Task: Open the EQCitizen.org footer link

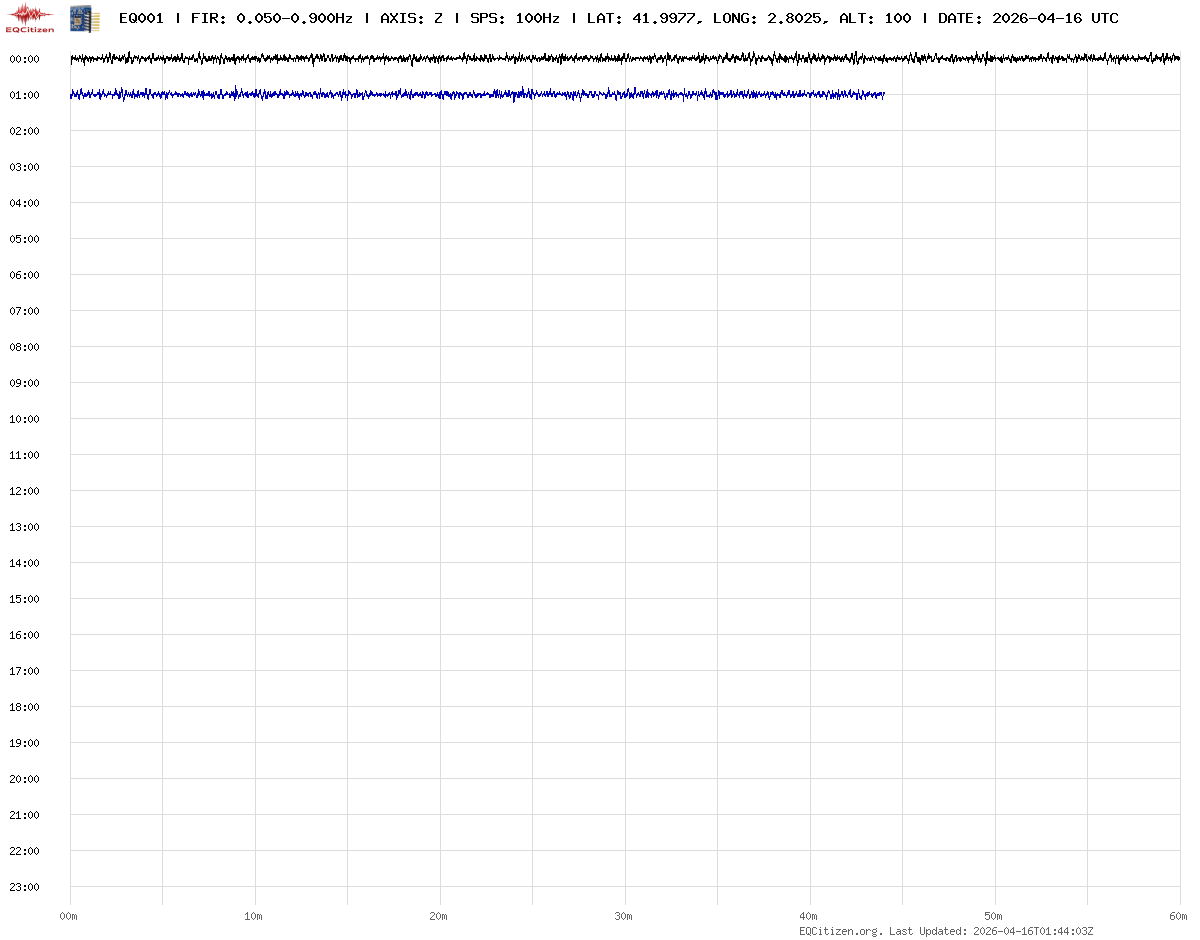Action: tap(840, 931)
